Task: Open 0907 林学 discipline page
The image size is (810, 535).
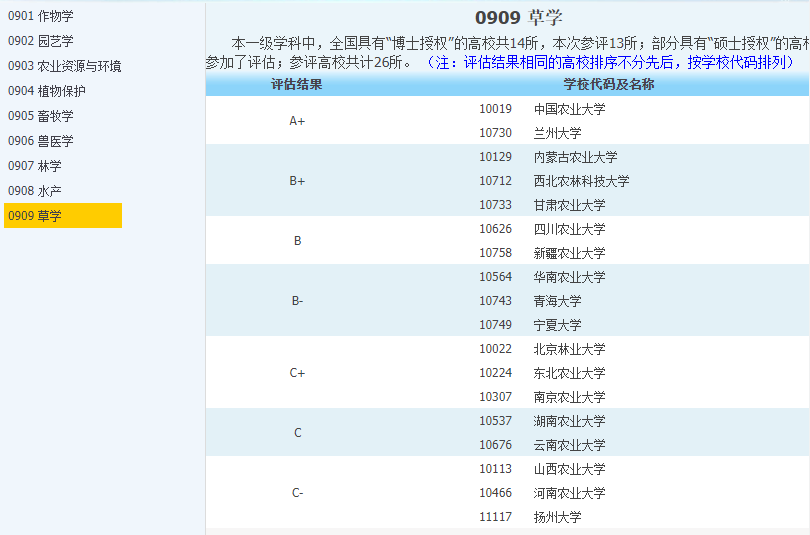Action: [x=35, y=166]
